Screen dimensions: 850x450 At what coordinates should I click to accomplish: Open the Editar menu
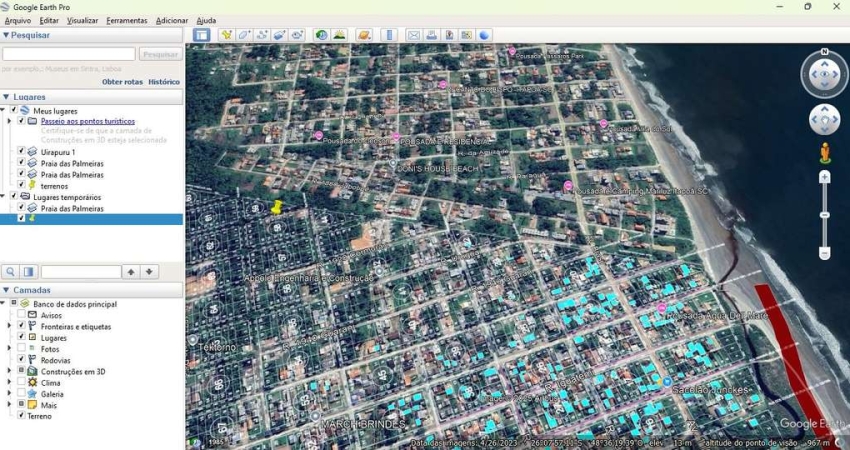[x=49, y=21]
